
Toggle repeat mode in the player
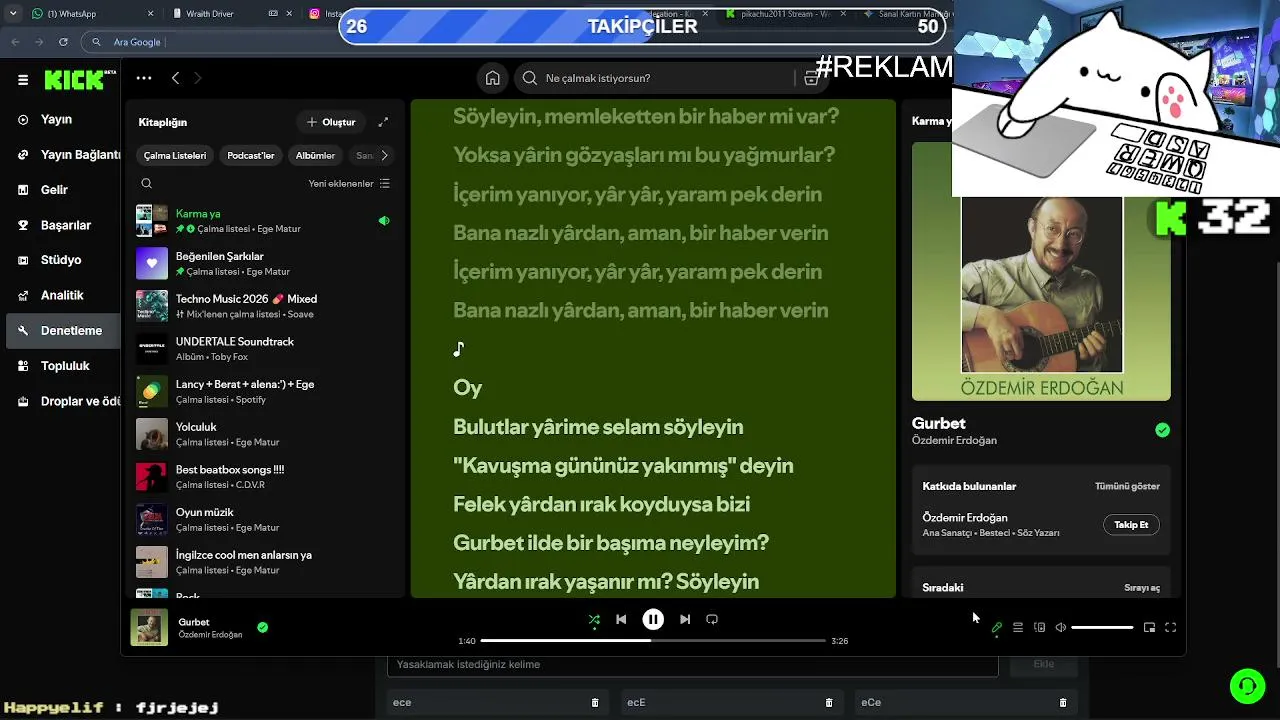coord(712,620)
